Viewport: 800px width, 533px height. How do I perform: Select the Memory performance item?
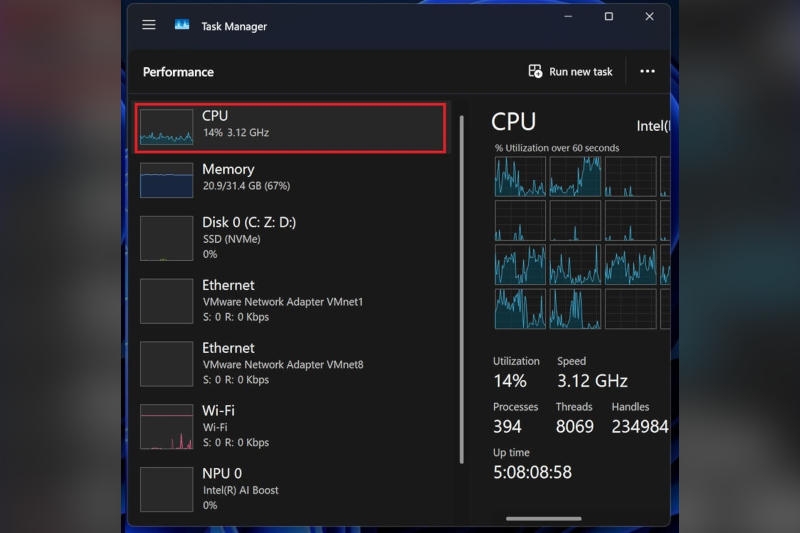pyautogui.click(x=290, y=179)
